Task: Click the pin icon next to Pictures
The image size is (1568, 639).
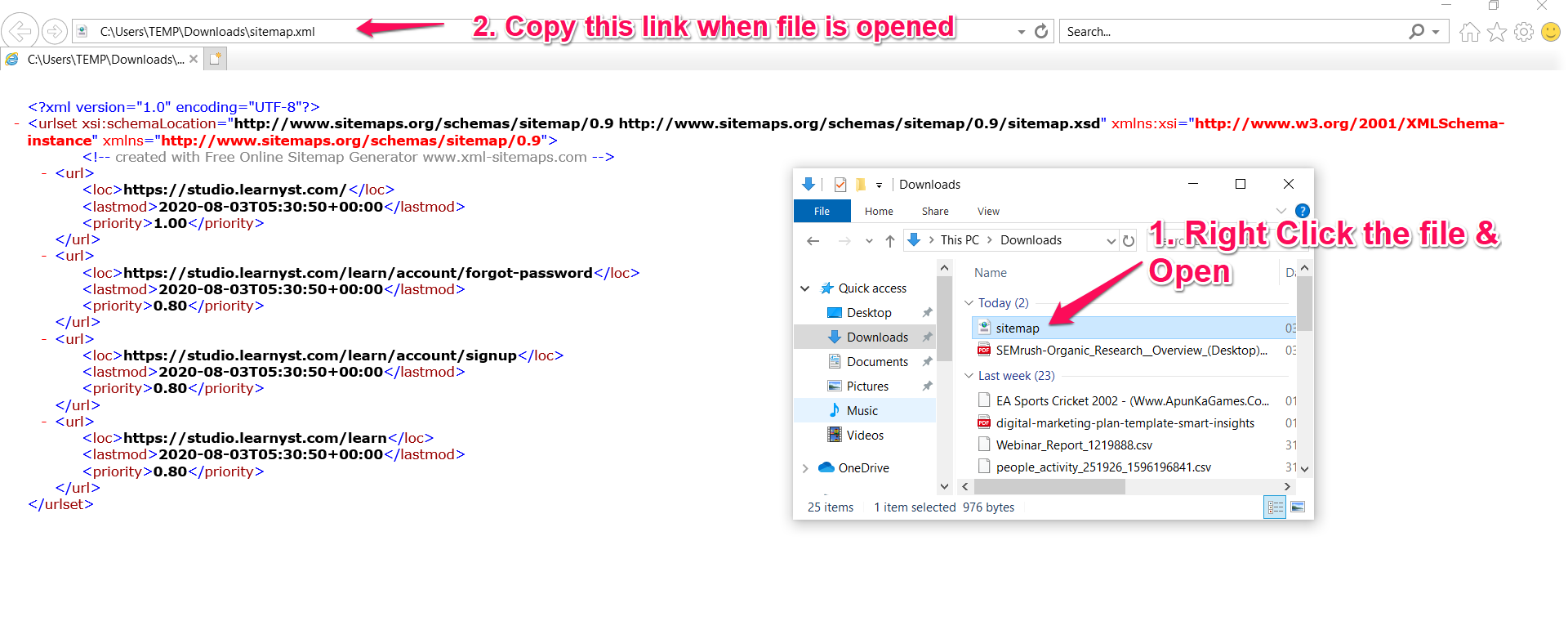Action: click(927, 387)
